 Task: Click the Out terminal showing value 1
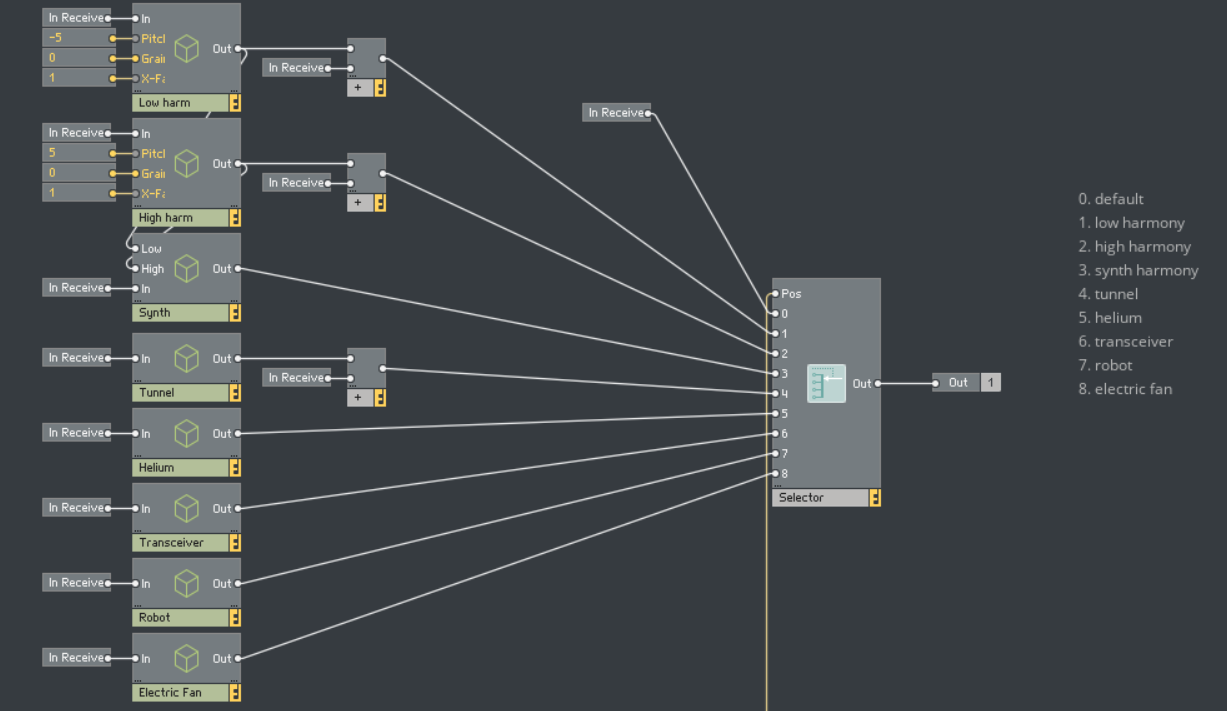(965, 383)
